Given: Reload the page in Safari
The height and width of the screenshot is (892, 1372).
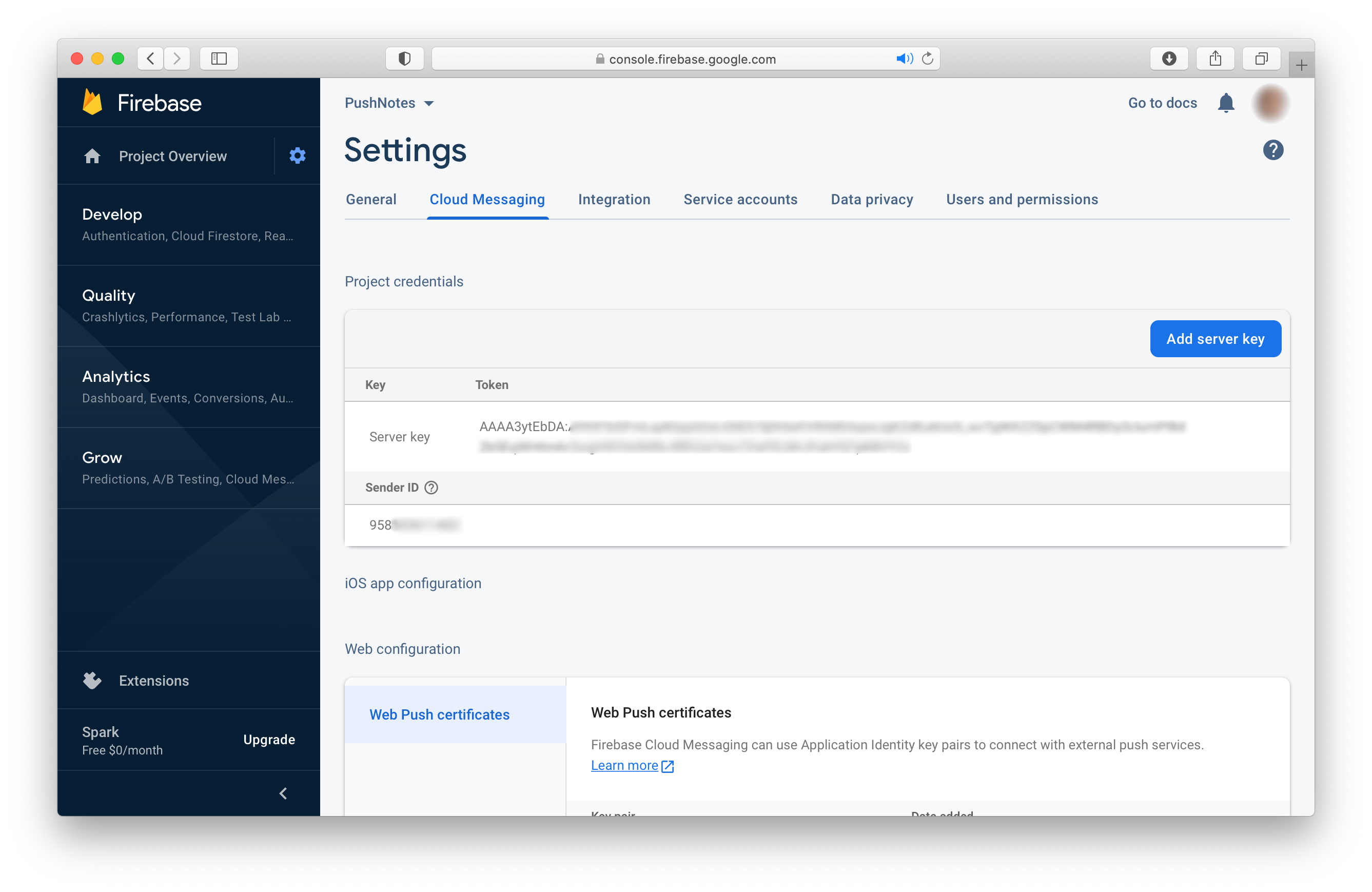Looking at the screenshot, I should coord(928,59).
